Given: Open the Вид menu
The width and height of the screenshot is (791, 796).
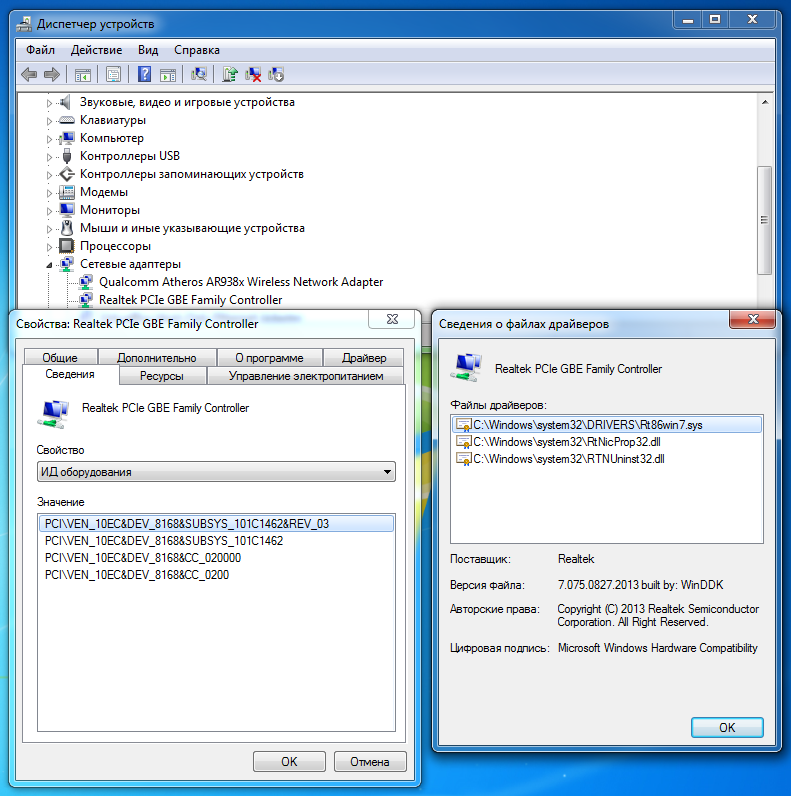Looking at the screenshot, I should pyautogui.click(x=148, y=50).
